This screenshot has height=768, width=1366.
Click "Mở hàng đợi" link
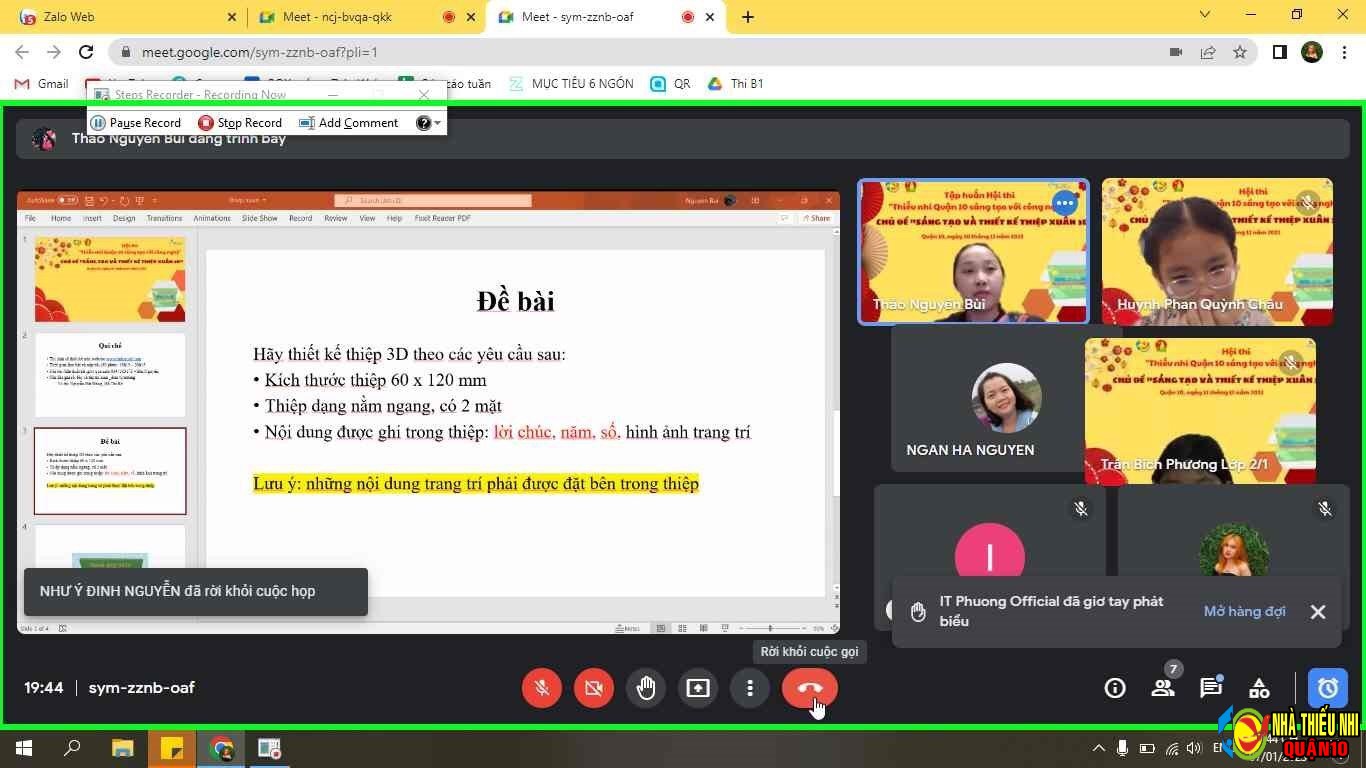point(1244,611)
